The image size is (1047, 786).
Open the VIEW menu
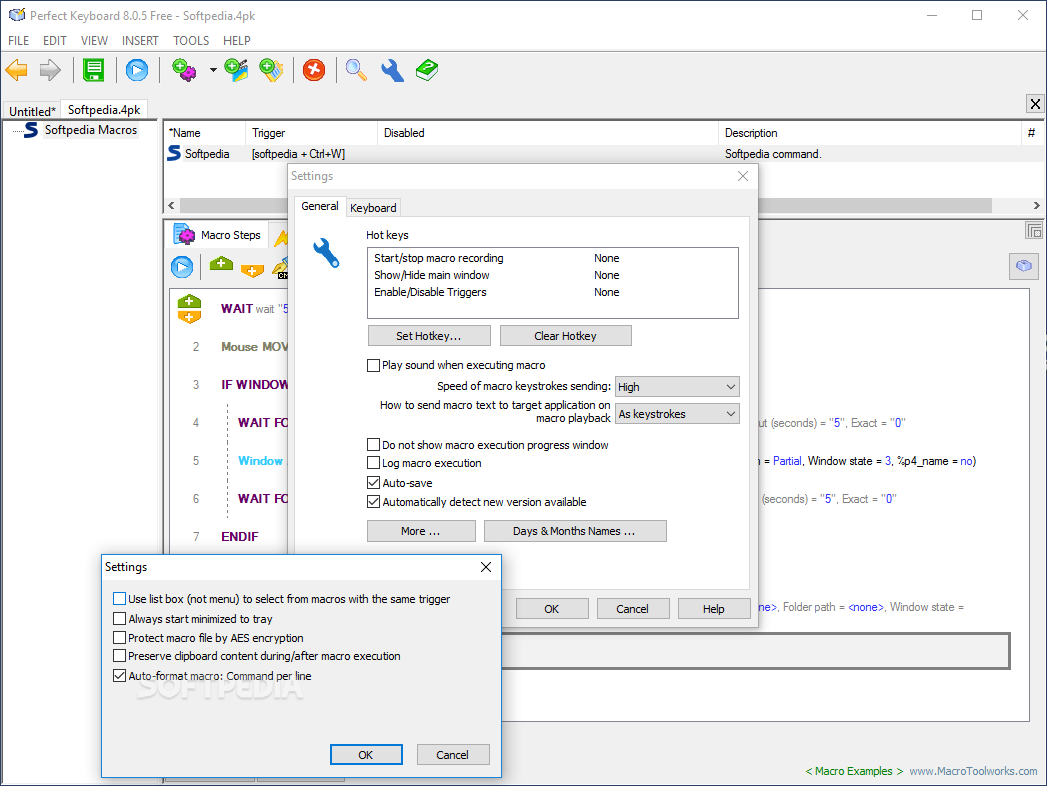(94, 41)
